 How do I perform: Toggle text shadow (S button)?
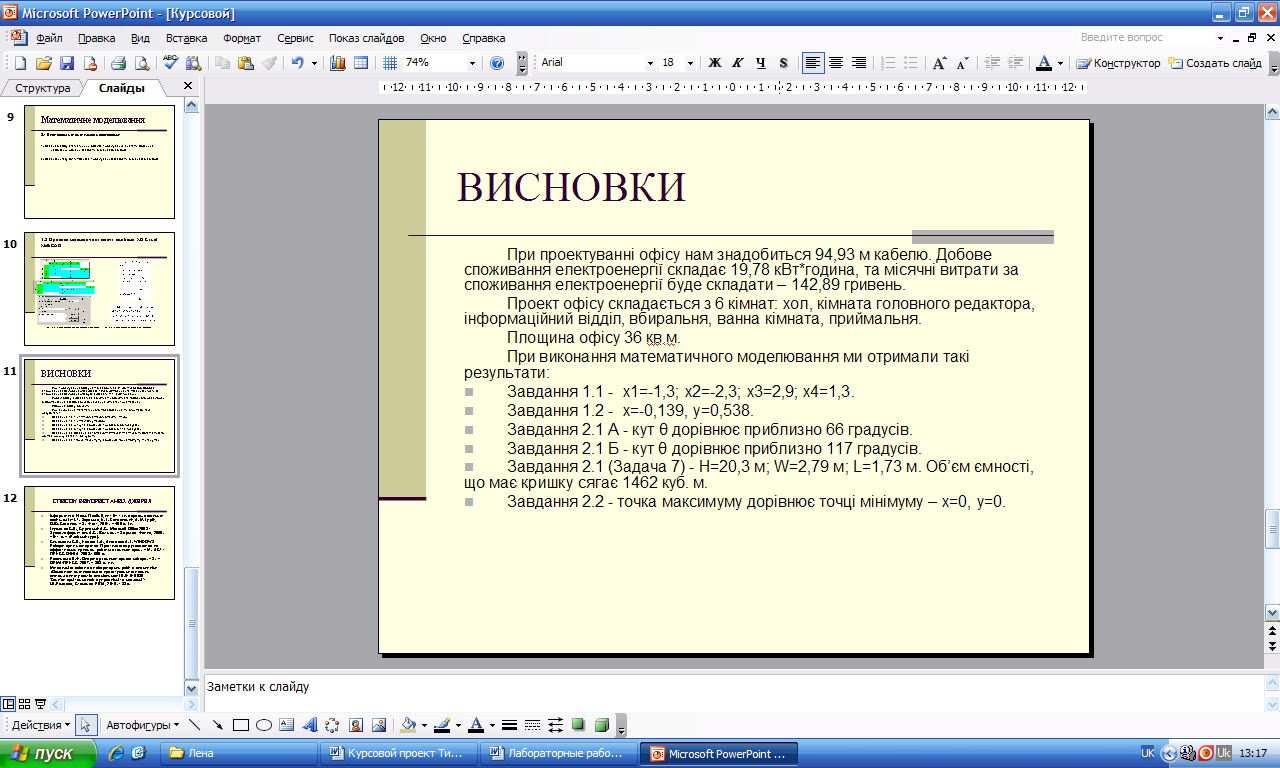pos(783,63)
